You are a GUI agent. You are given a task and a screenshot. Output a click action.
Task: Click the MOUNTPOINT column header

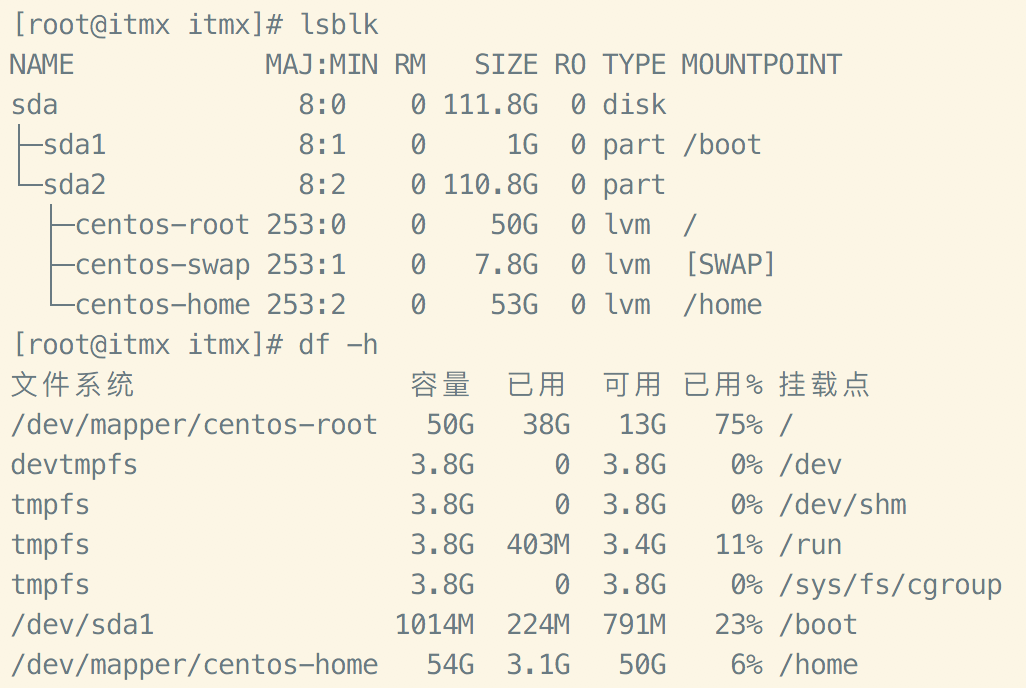click(761, 65)
